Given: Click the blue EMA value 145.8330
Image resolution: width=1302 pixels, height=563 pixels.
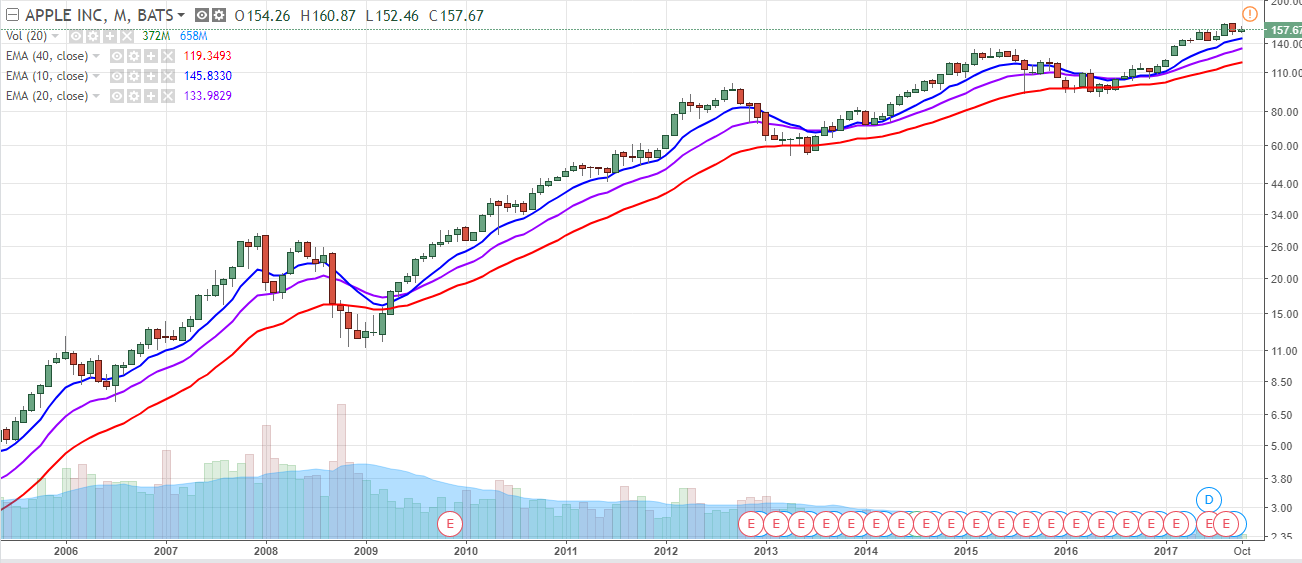Looking at the screenshot, I should tap(207, 76).
